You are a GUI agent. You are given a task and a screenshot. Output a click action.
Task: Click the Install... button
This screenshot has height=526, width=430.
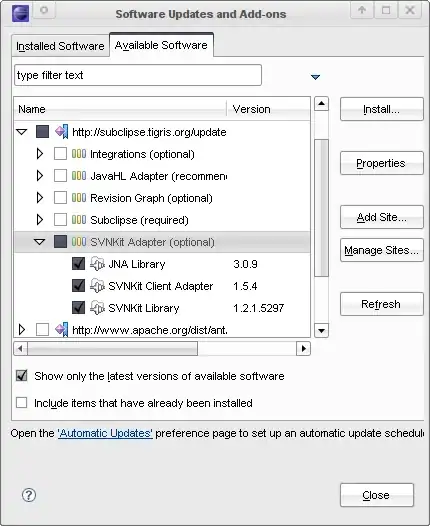coord(382,109)
